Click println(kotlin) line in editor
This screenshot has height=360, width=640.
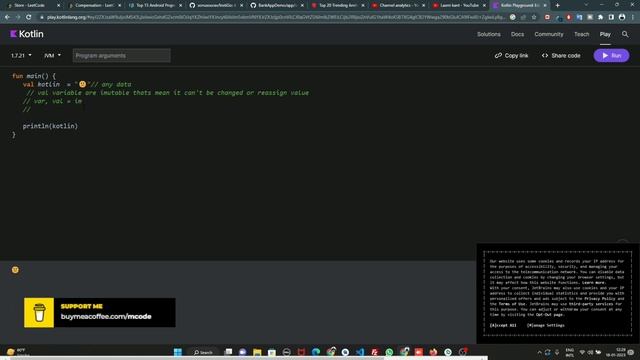tap(50, 126)
